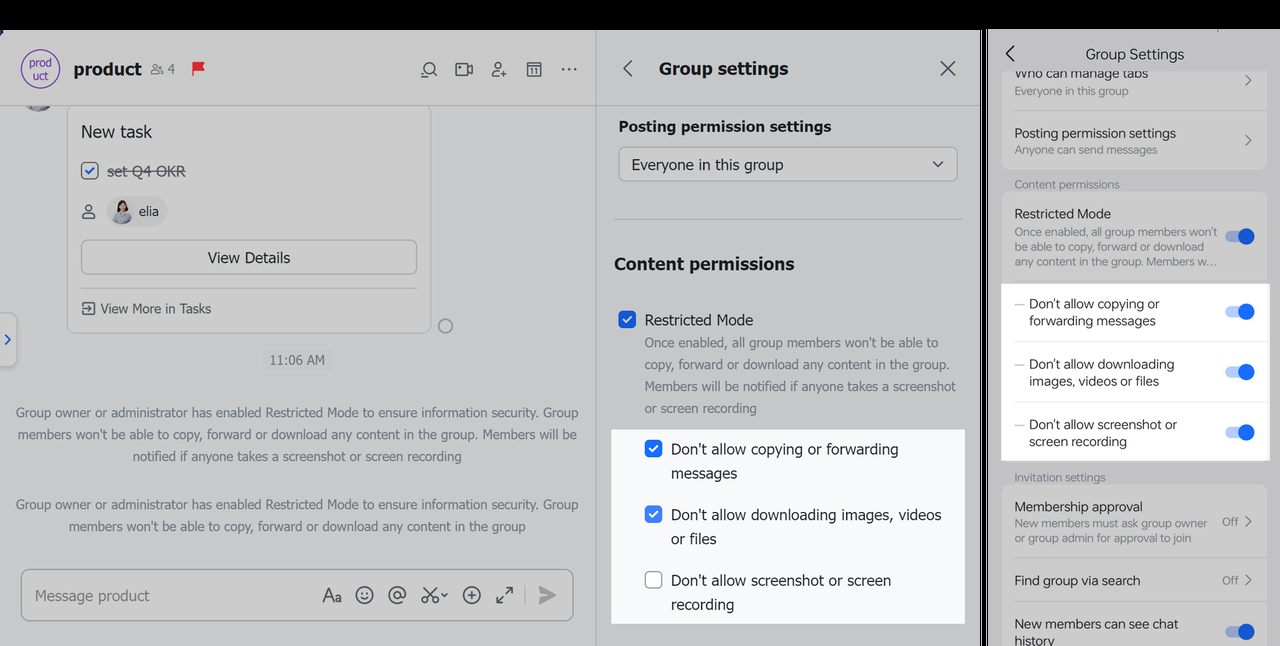Click the Message product input field
Image resolution: width=1280 pixels, height=646 pixels.
[x=170, y=595]
